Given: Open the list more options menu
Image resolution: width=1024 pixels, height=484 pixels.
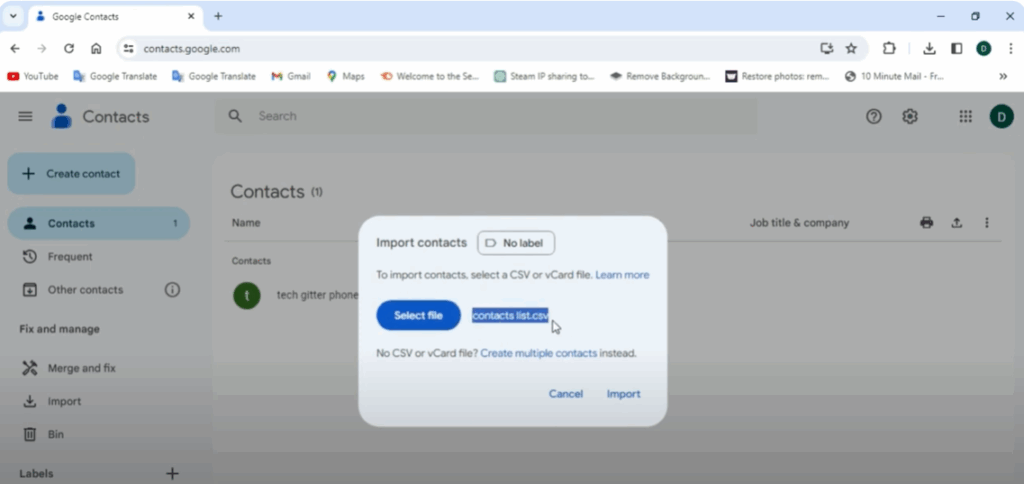Looking at the screenshot, I should (x=987, y=223).
